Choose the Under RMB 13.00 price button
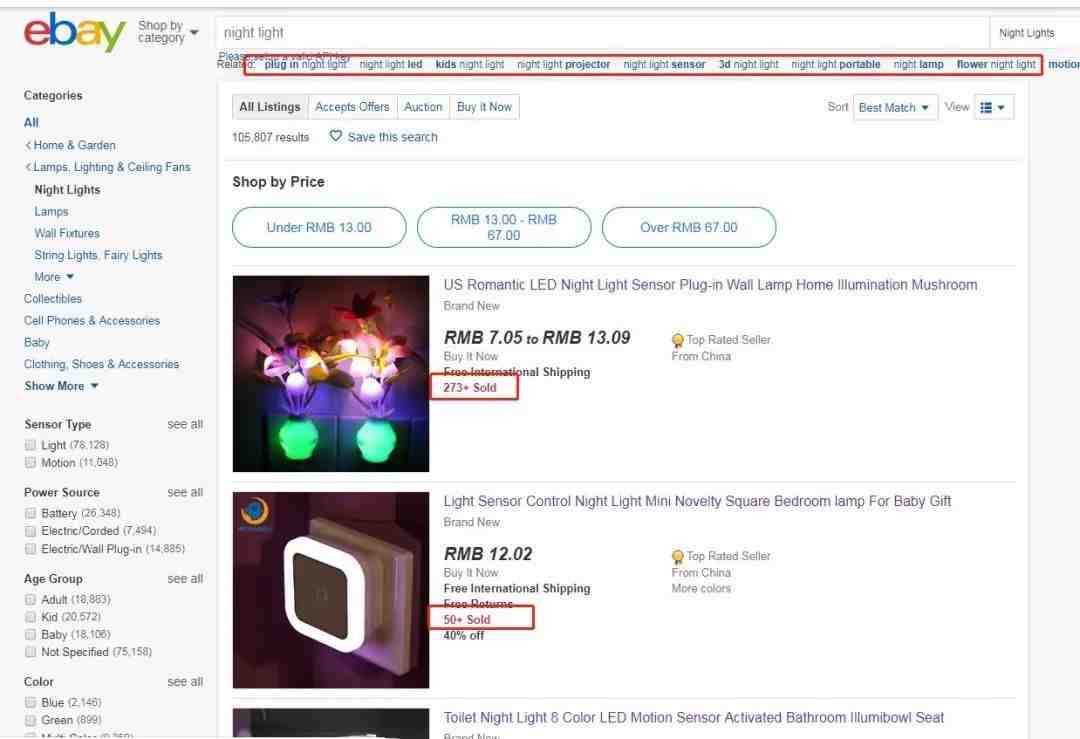 click(x=319, y=227)
